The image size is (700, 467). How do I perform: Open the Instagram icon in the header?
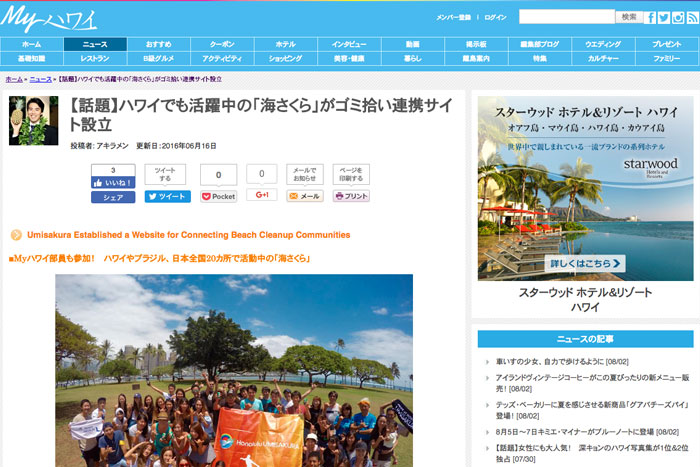[678, 17]
